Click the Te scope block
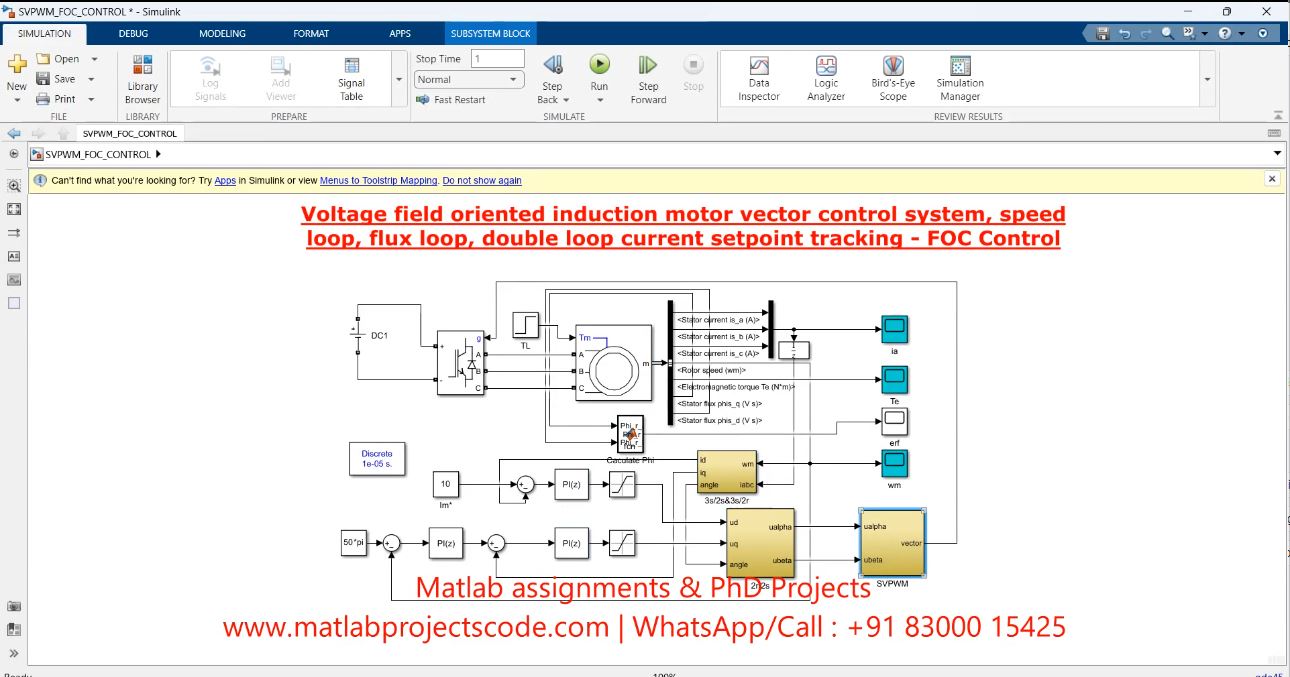Image resolution: width=1290 pixels, height=677 pixels. pyautogui.click(x=894, y=379)
